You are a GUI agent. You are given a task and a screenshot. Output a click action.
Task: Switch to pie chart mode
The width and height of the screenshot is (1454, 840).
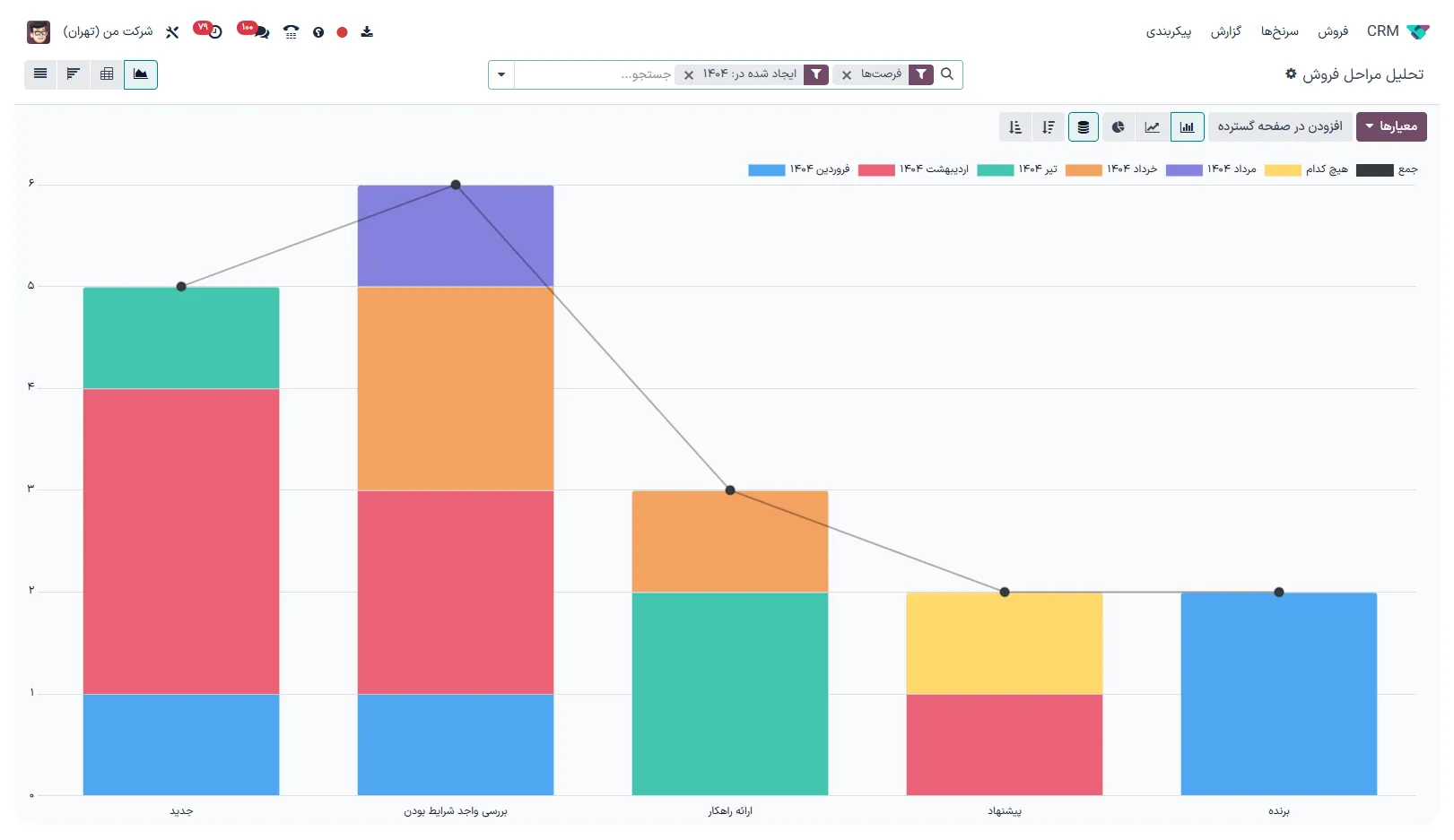click(x=1118, y=127)
